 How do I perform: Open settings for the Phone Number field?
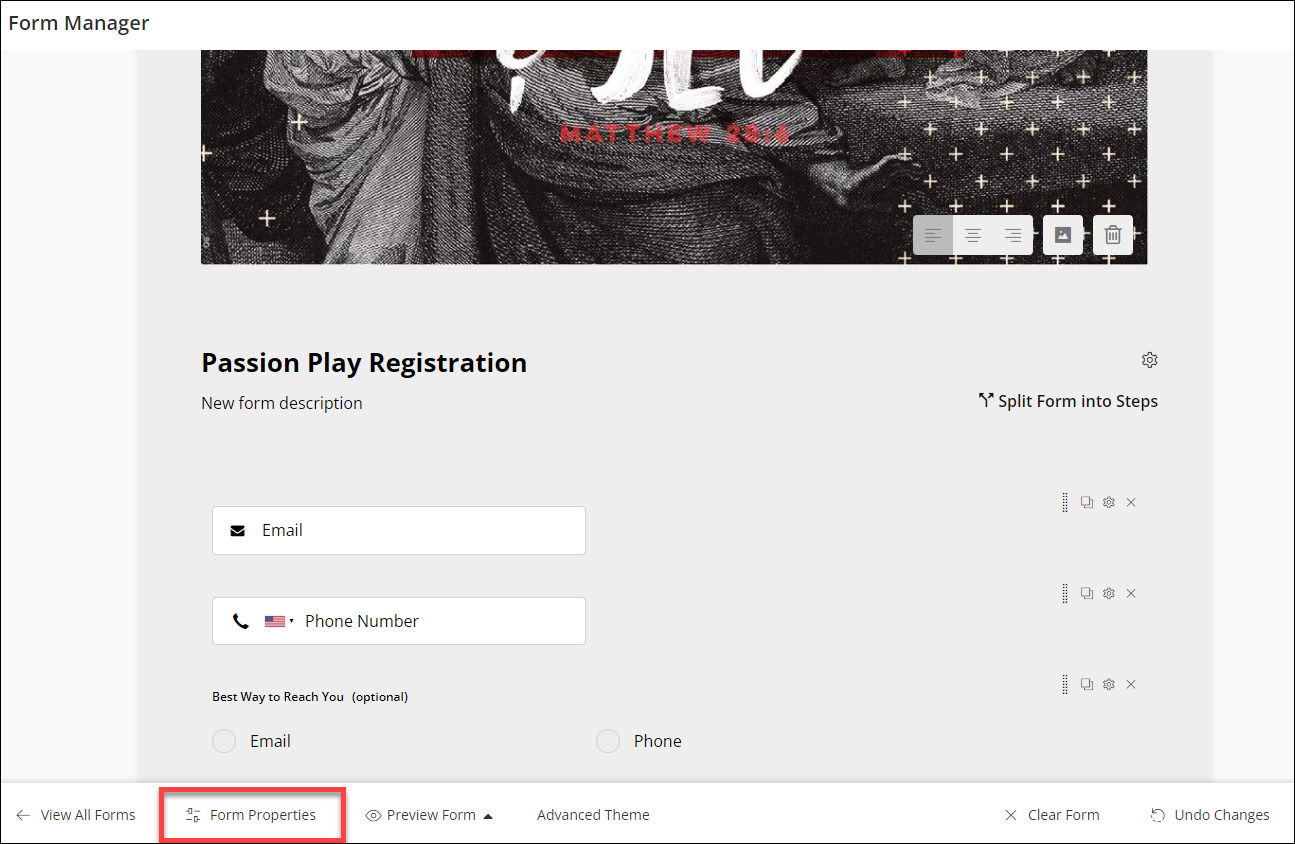[x=1109, y=593]
